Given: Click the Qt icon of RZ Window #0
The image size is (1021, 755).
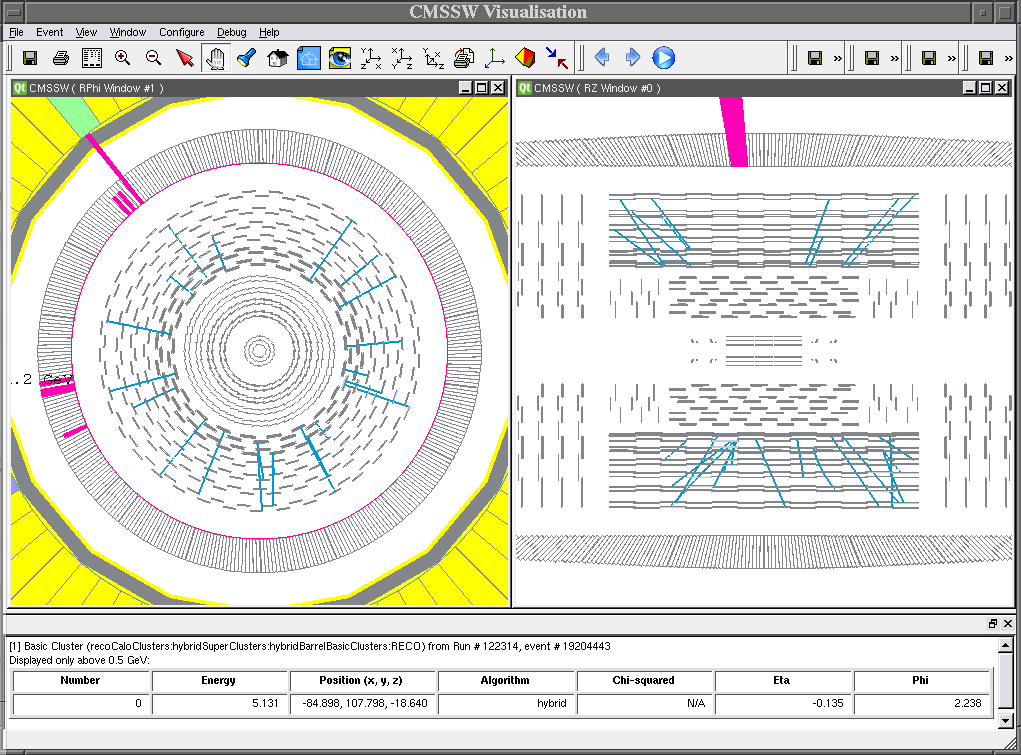Looking at the screenshot, I should (525, 88).
